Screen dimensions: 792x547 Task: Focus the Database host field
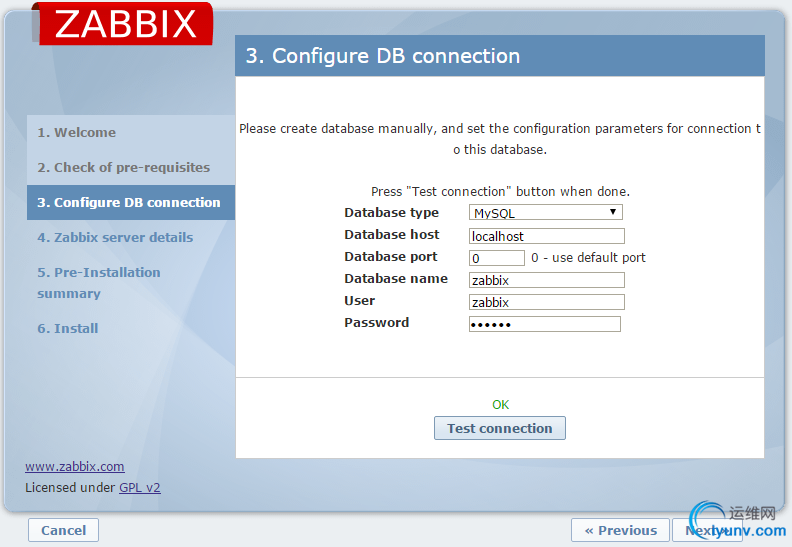point(547,236)
